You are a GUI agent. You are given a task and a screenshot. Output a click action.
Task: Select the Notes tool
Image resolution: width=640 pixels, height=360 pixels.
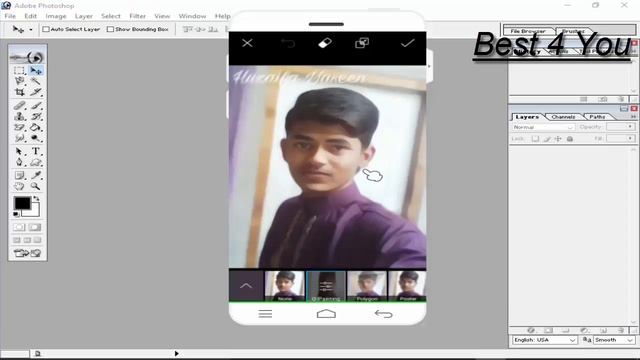[x=19, y=175]
